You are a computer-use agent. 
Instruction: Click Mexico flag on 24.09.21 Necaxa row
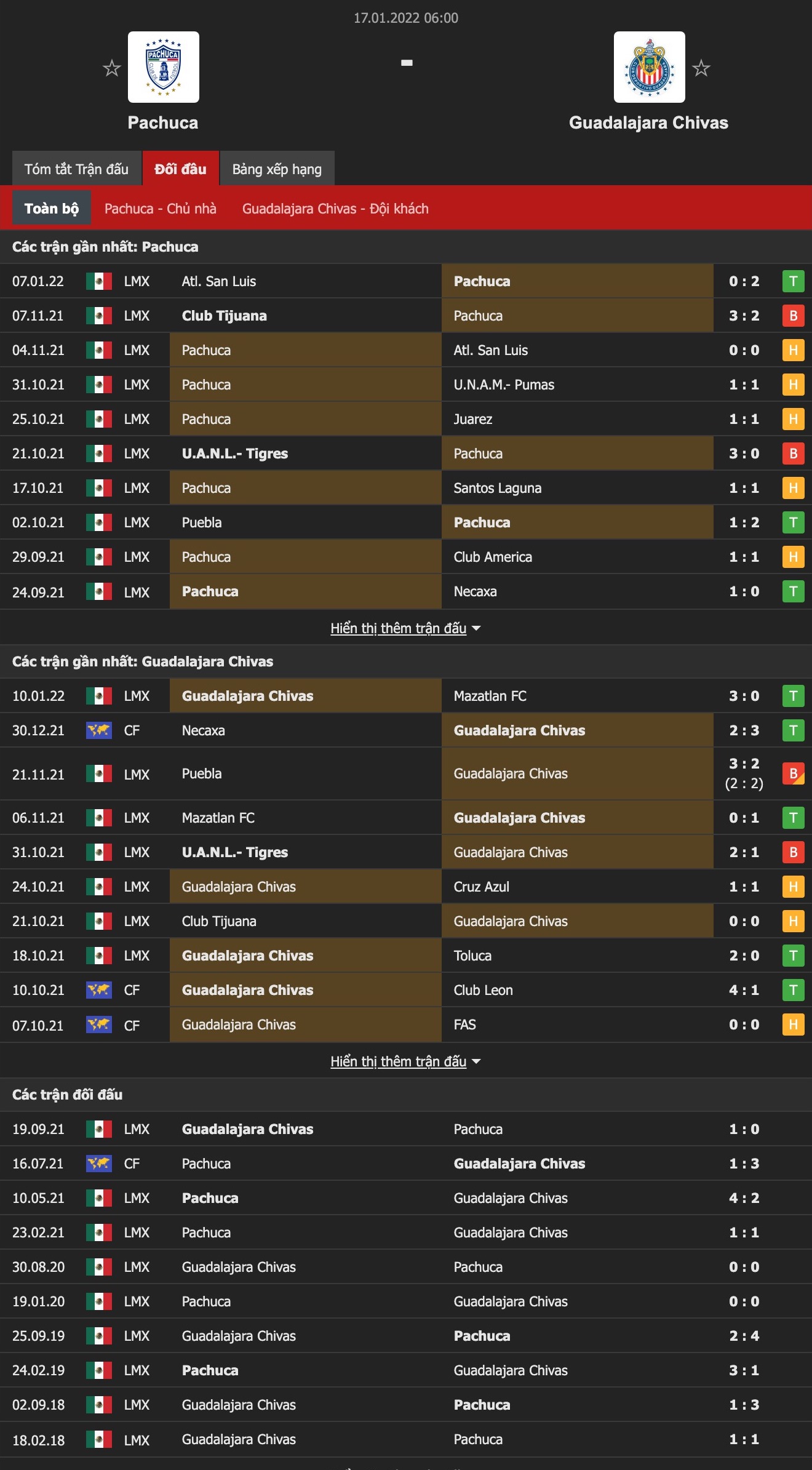pos(99,591)
